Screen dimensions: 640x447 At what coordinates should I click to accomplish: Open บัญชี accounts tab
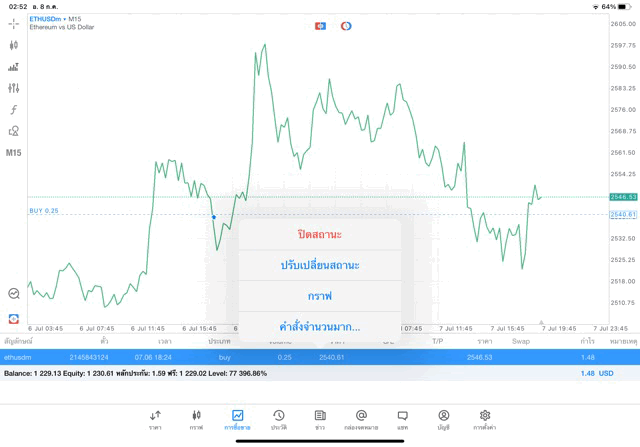pyautogui.click(x=443, y=419)
